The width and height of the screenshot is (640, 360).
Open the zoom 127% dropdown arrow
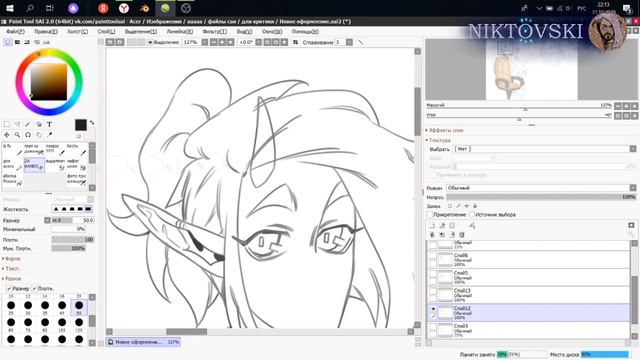point(205,42)
